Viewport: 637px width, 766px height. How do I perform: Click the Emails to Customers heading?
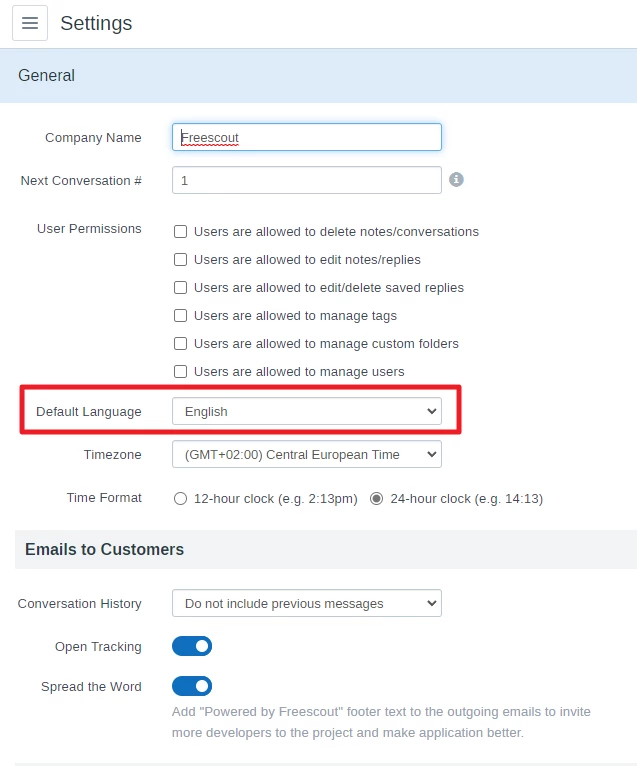tap(105, 549)
